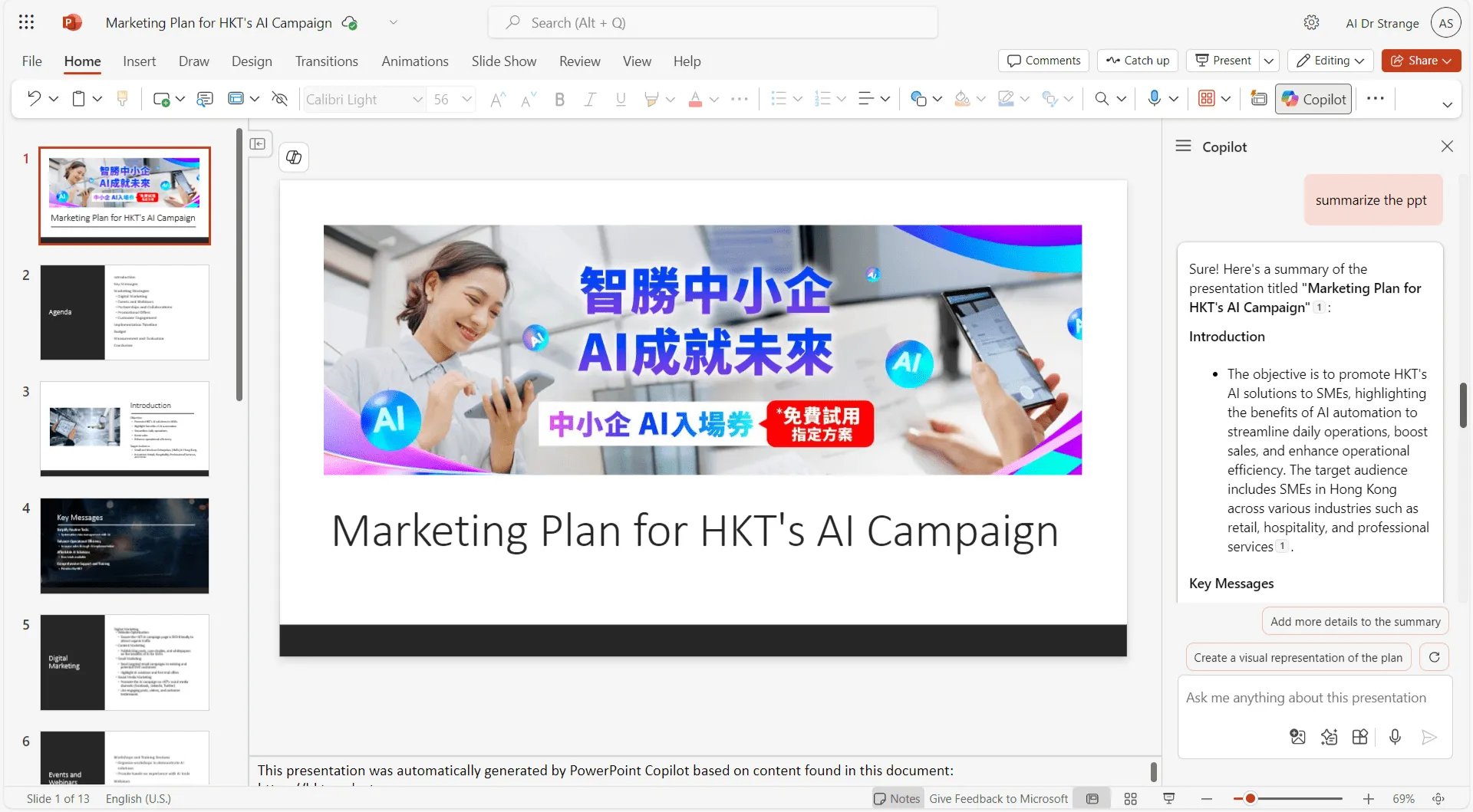This screenshot has width=1473, height=812.
Task: Click the Shapes insert icon
Action: pyautogui.click(x=918, y=98)
